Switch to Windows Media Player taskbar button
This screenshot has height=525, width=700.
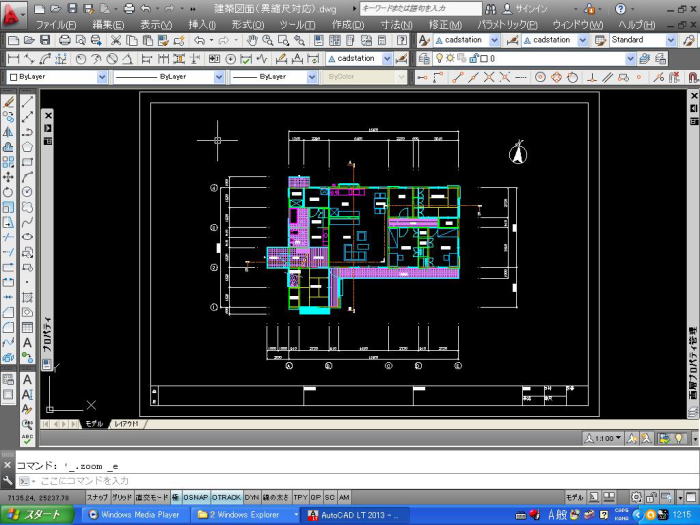(134, 515)
